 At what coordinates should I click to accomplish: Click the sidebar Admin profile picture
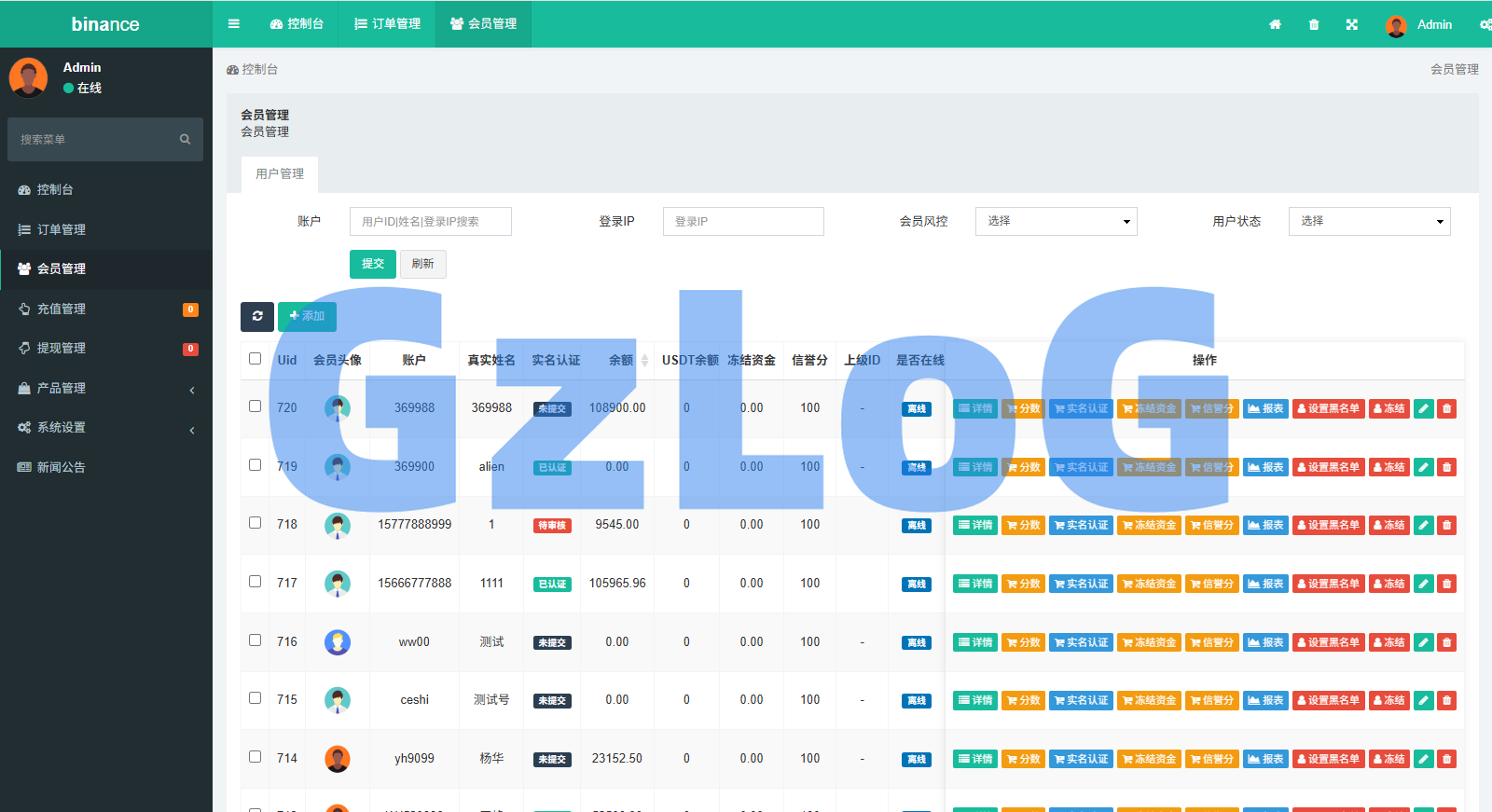pyautogui.click(x=29, y=77)
